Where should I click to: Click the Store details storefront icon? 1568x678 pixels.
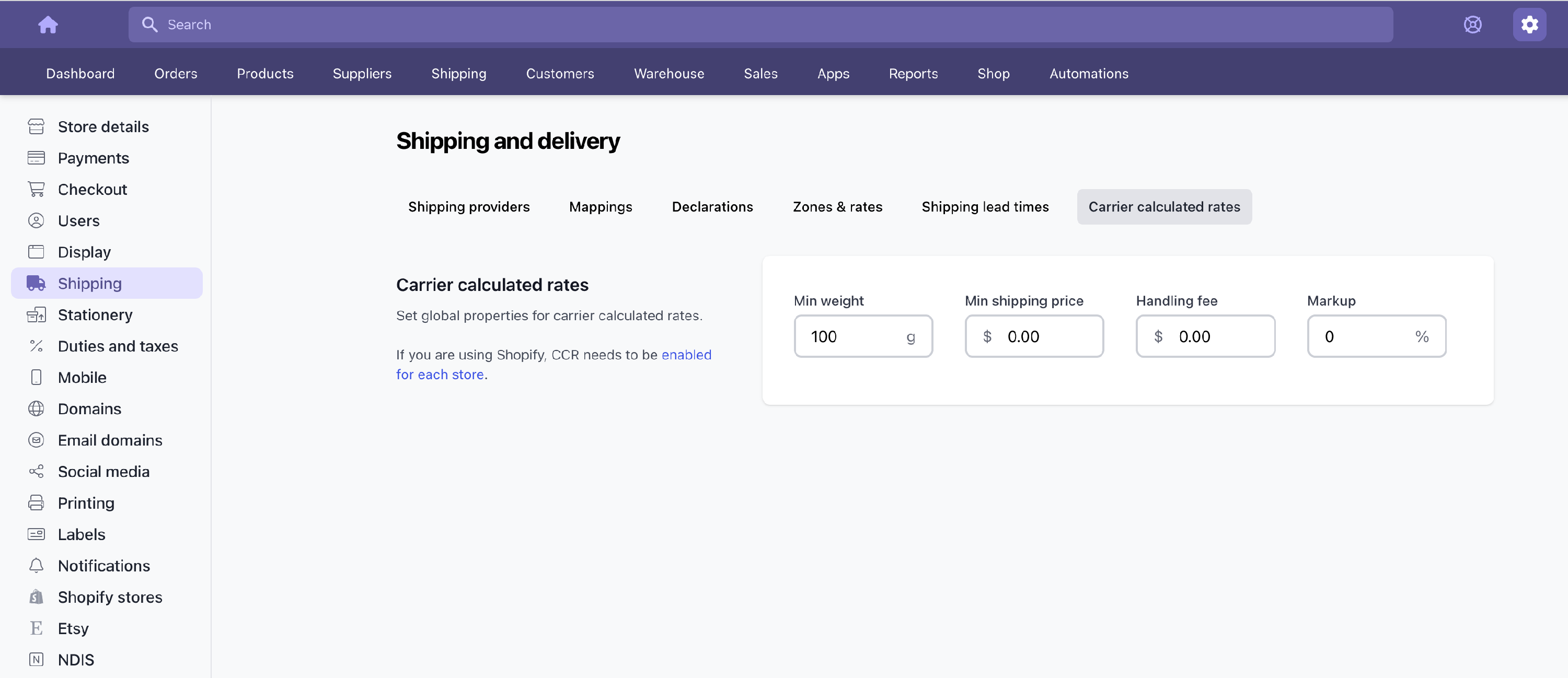tap(36, 126)
